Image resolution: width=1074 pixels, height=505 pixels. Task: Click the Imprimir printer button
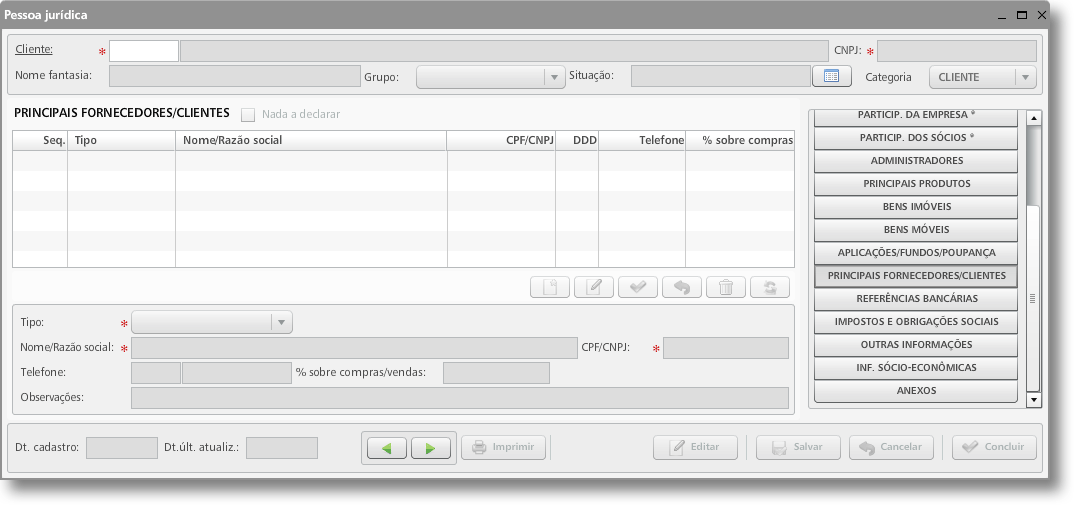pyautogui.click(x=503, y=447)
